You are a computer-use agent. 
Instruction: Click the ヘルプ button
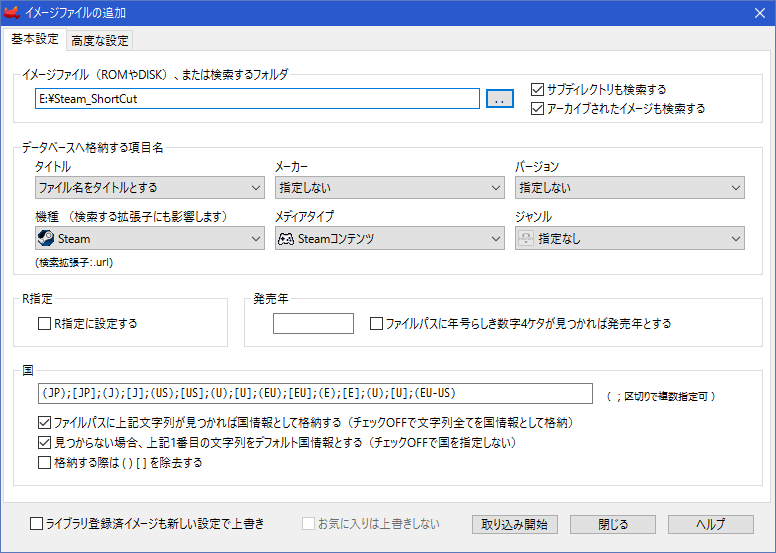[x=711, y=524]
